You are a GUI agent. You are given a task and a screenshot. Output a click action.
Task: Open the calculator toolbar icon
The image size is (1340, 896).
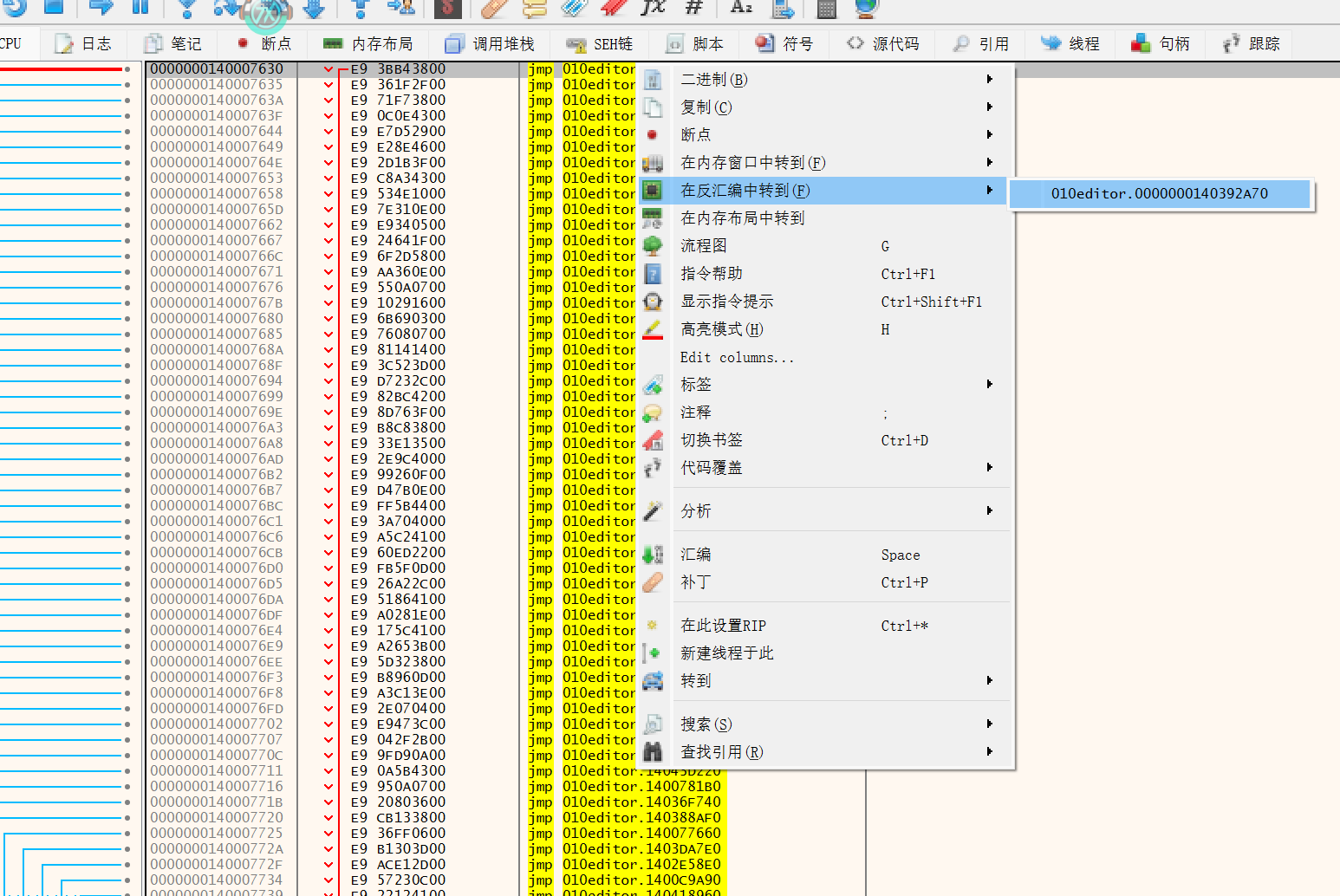coord(826,8)
